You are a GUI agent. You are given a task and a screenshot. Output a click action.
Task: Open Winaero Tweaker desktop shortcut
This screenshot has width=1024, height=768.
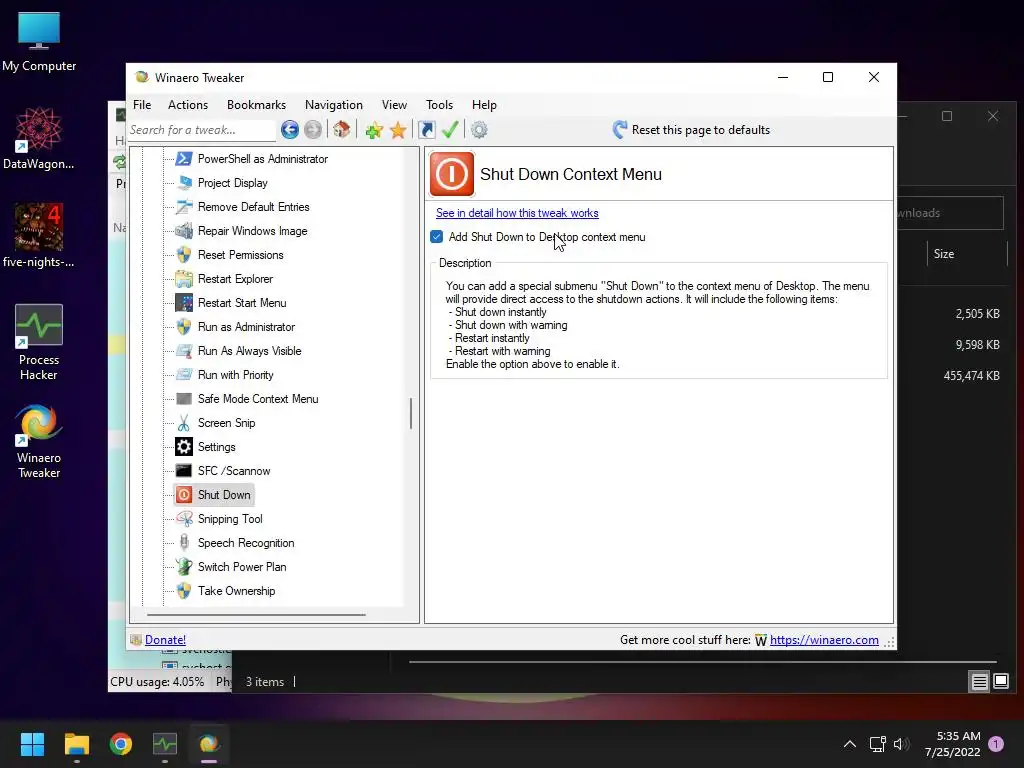[x=39, y=441]
